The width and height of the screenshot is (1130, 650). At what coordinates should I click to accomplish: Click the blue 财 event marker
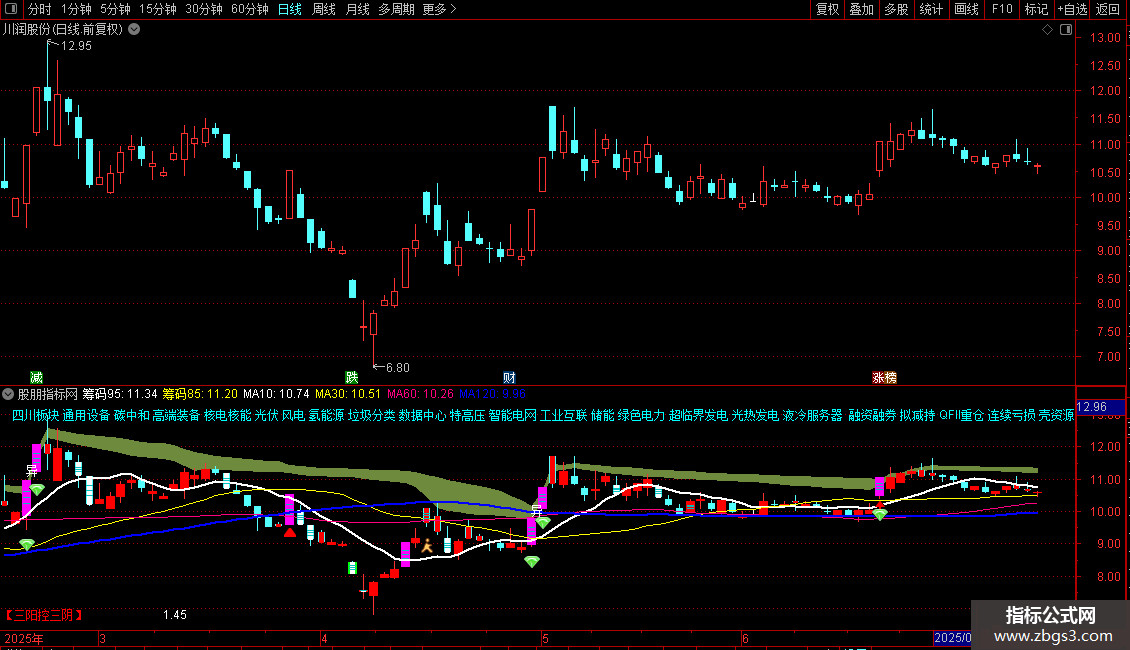(510, 378)
